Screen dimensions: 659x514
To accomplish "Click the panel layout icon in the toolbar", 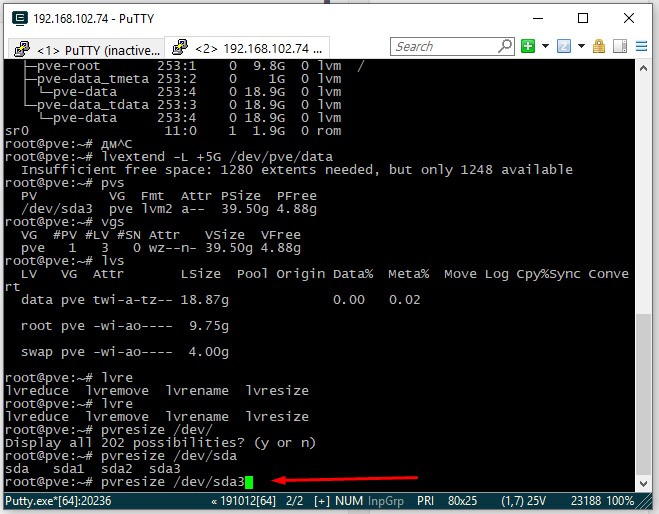I will [620, 46].
